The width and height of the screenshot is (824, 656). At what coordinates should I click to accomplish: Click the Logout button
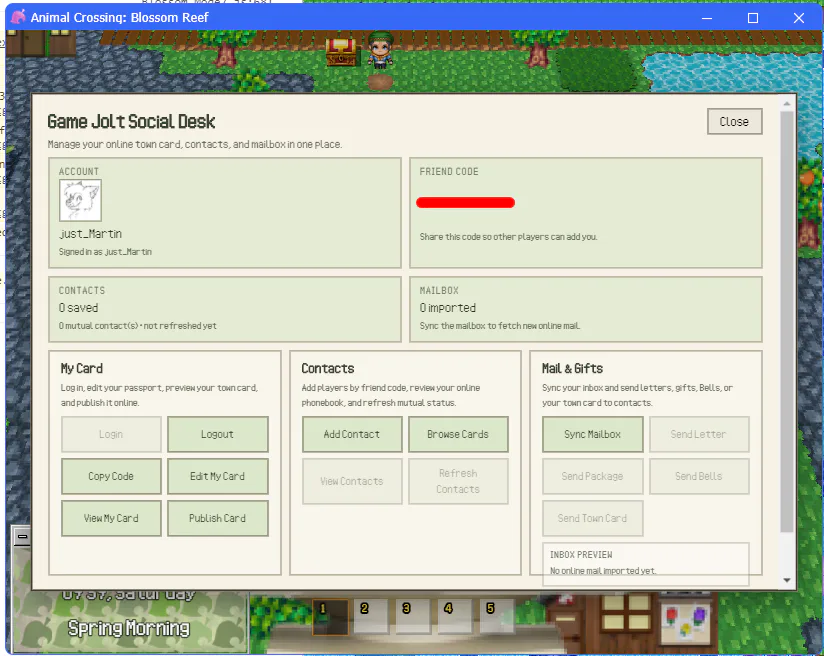(x=218, y=434)
